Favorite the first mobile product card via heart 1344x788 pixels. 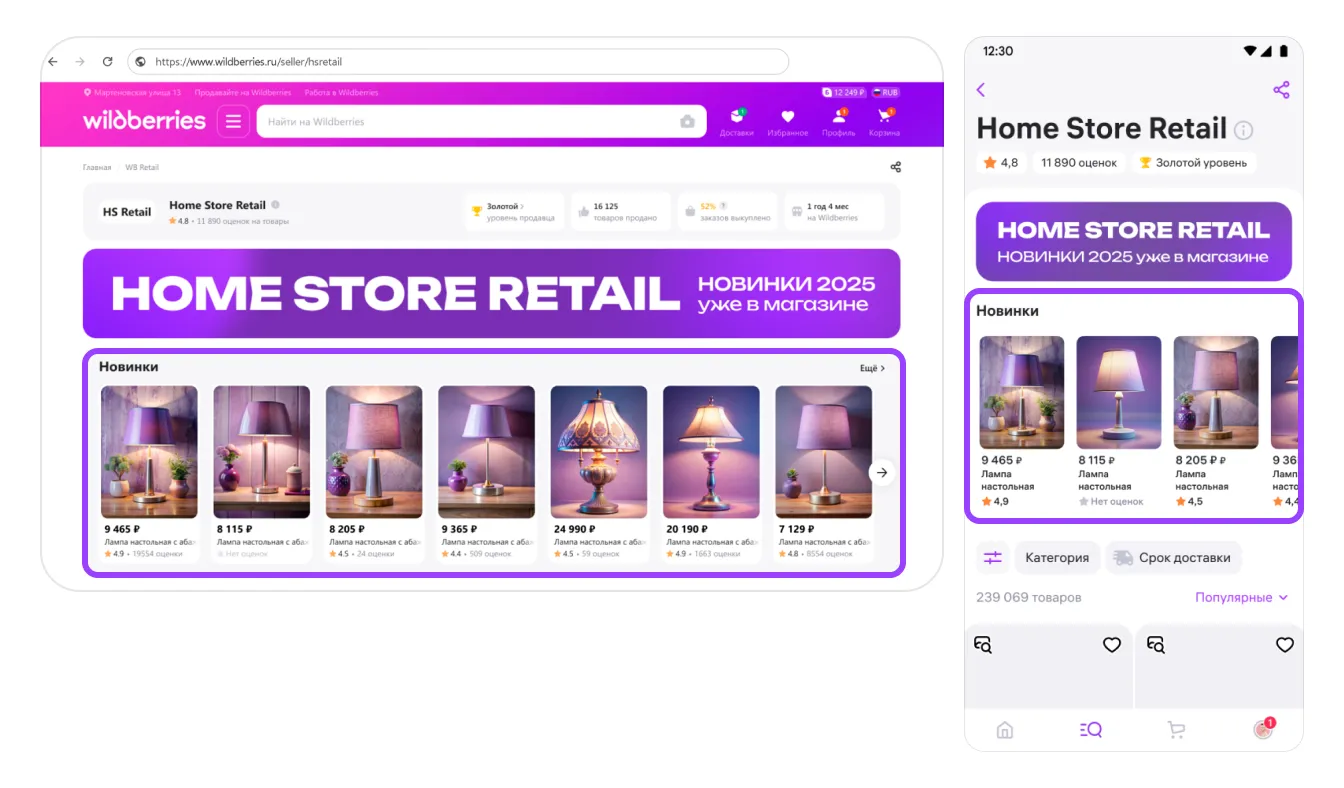1111,645
